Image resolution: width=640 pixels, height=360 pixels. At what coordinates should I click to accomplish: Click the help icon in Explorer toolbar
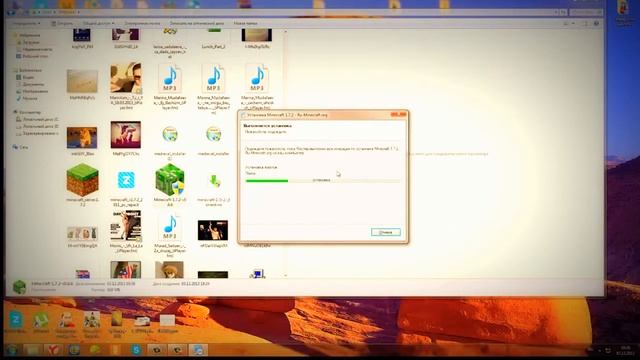(x=596, y=24)
